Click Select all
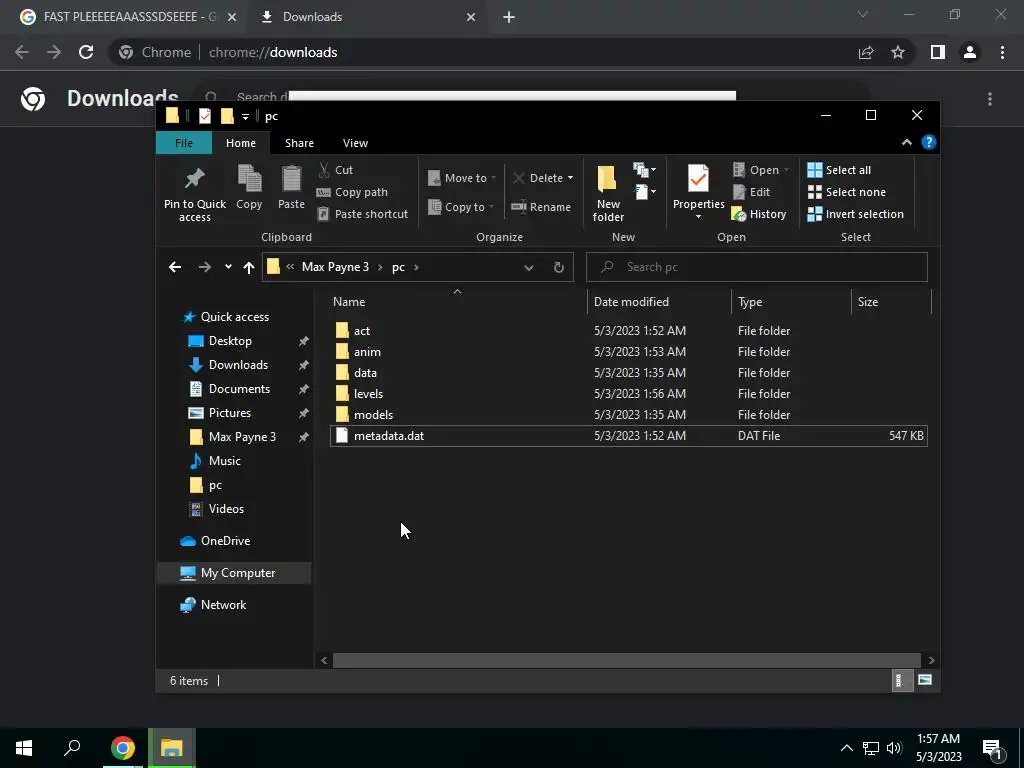Image resolution: width=1024 pixels, height=768 pixels. [839, 170]
